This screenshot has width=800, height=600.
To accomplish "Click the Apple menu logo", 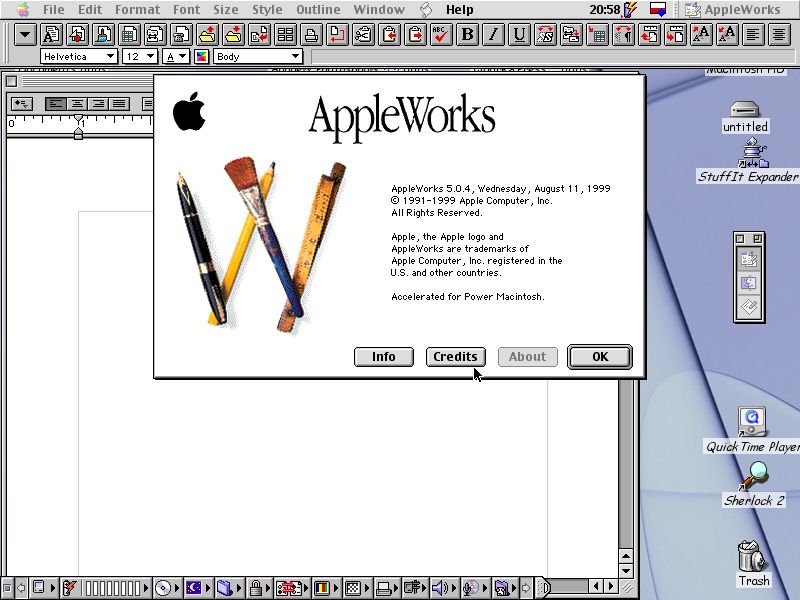I will 22,10.
